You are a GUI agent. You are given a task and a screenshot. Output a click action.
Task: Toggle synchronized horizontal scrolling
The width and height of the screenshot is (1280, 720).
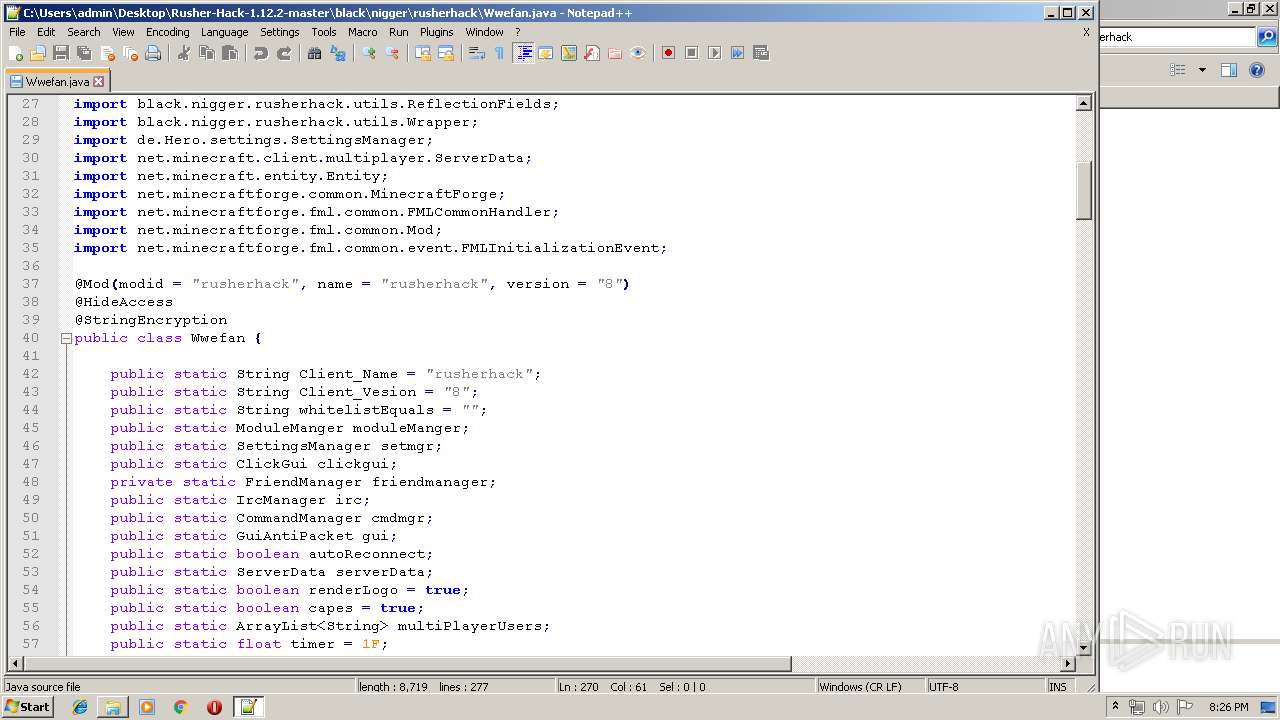click(x=446, y=53)
